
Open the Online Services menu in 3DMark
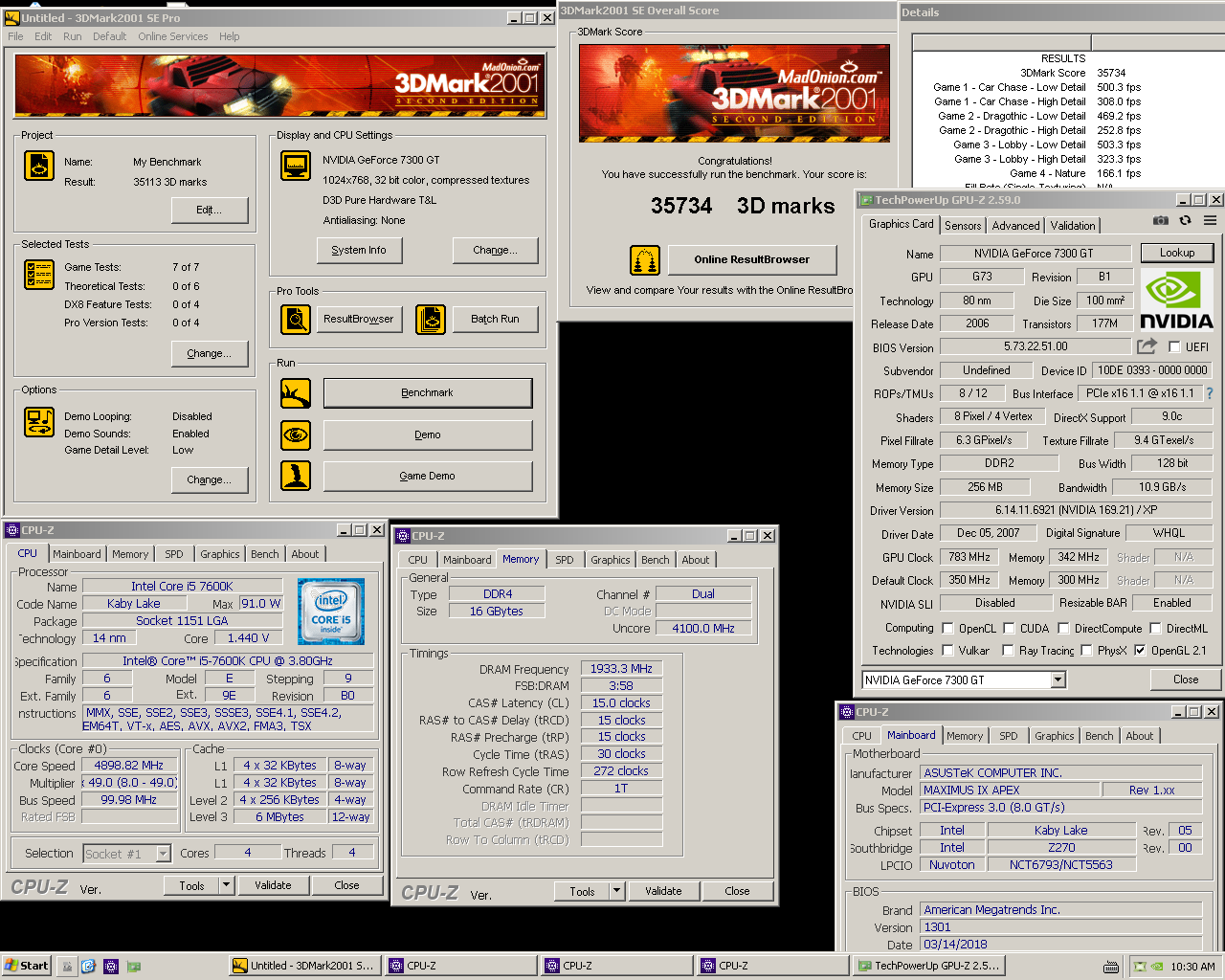coord(172,36)
